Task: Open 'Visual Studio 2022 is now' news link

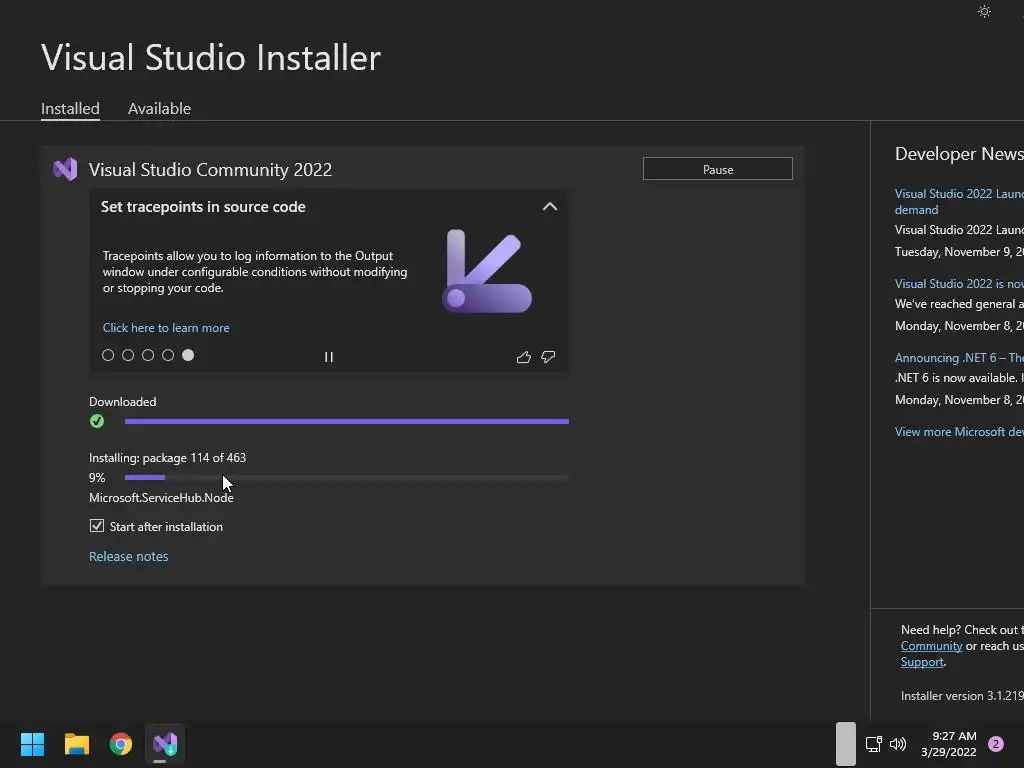Action: (x=959, y=284)
